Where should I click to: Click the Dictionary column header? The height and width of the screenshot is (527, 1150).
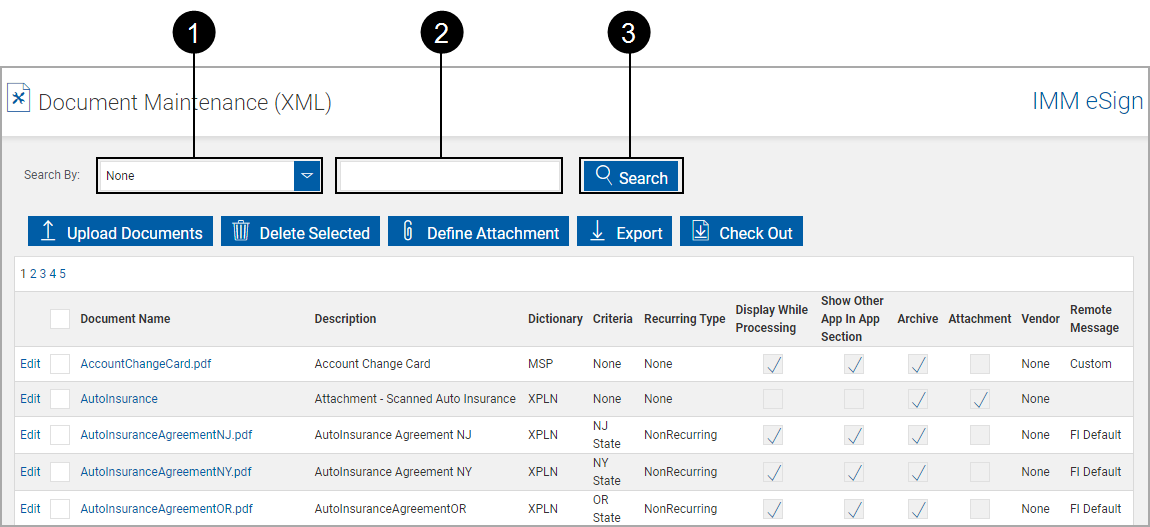pyautogui.click(x=555, y=319)
